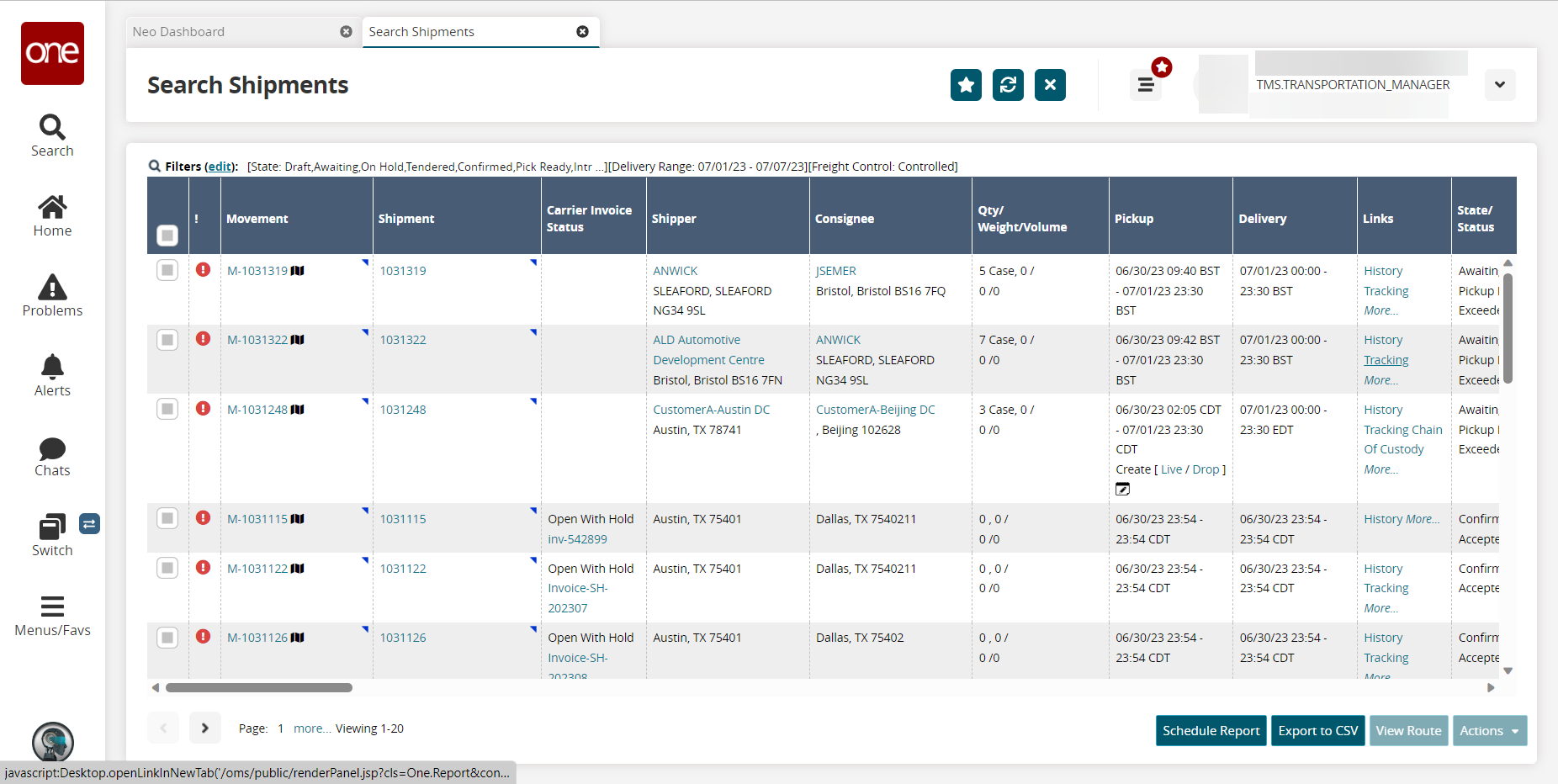Image resolution: width=1558 pixels, height=784 pixels.
Task: Click the star favorite button
Action: [966, 85]
